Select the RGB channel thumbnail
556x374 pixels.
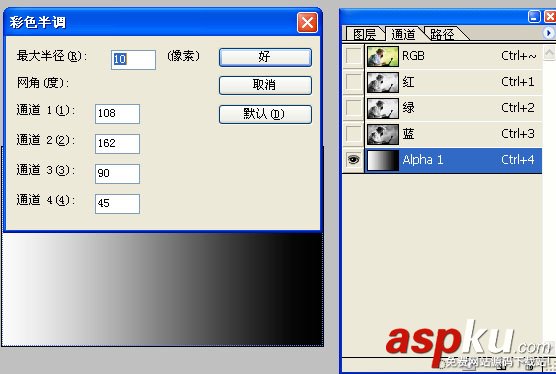point(383,56)
